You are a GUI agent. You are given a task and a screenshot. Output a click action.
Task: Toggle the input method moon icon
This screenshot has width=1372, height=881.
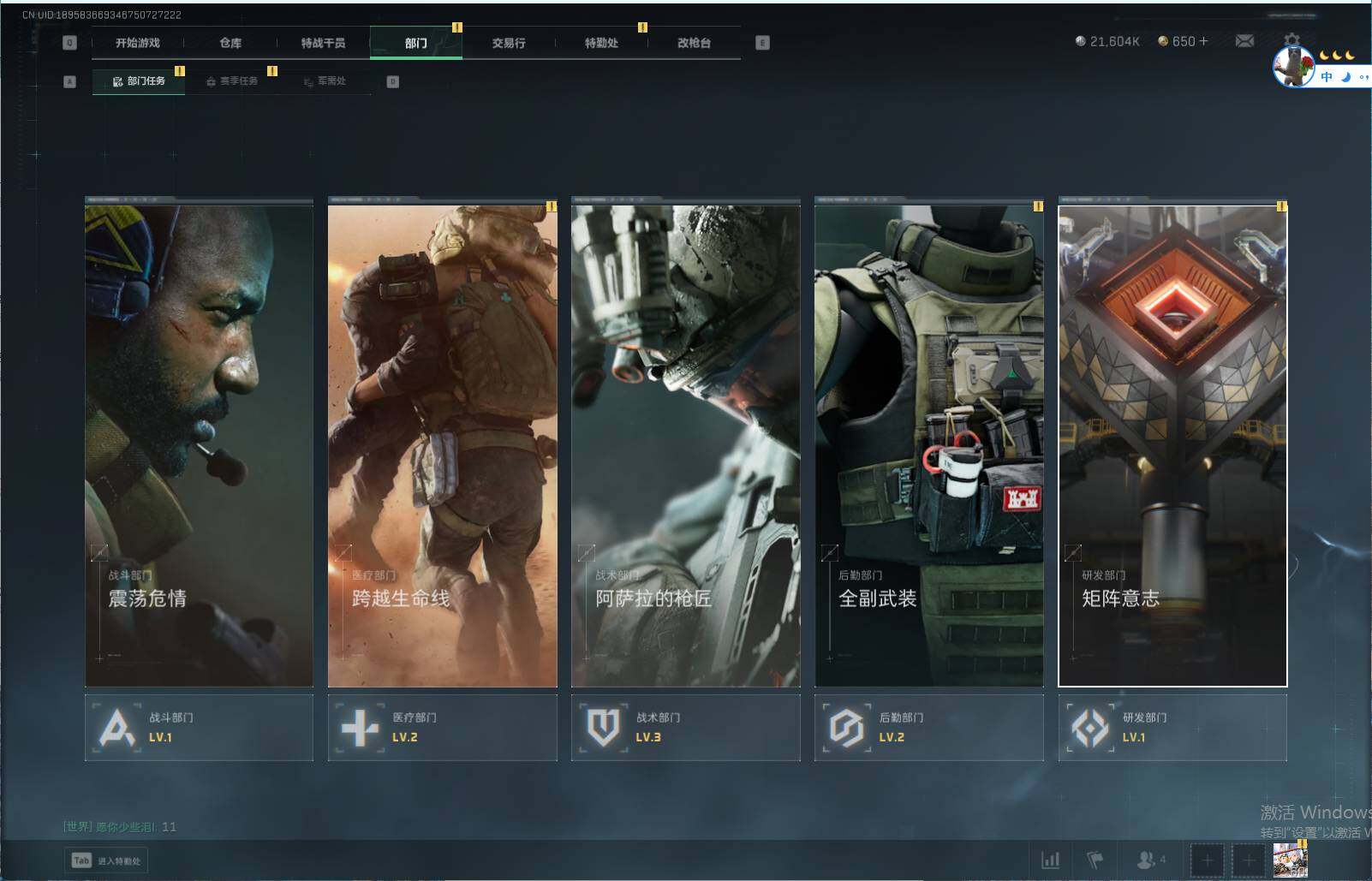[x=1345, y=77]
